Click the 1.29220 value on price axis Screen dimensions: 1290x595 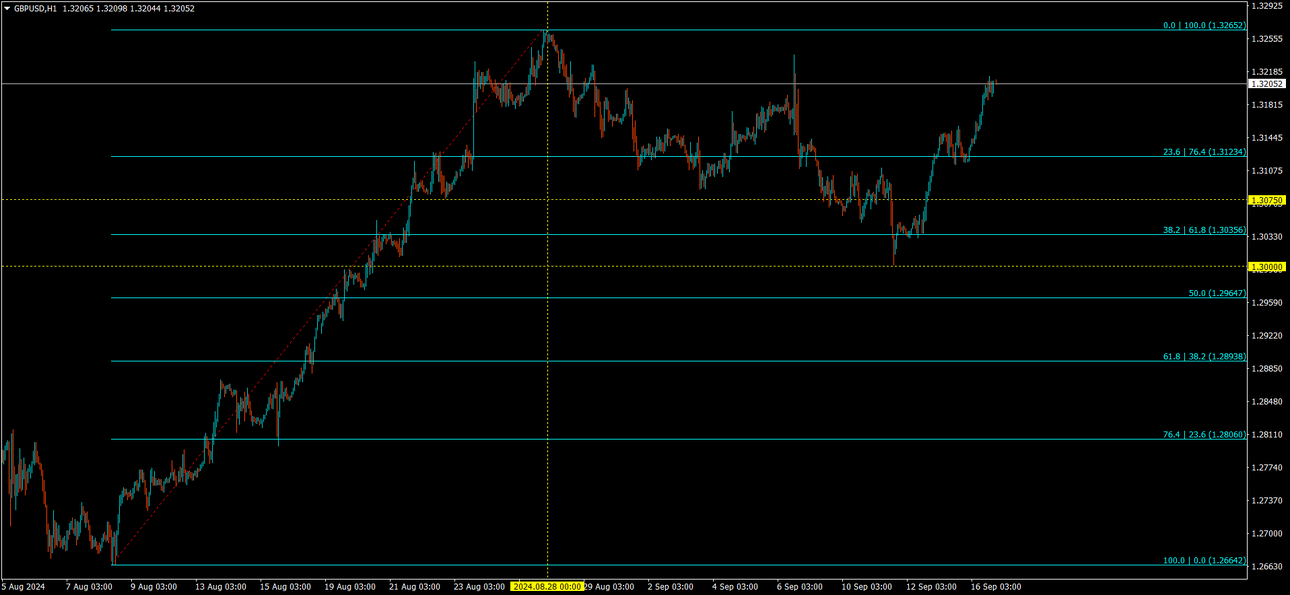pos(1267,336)
